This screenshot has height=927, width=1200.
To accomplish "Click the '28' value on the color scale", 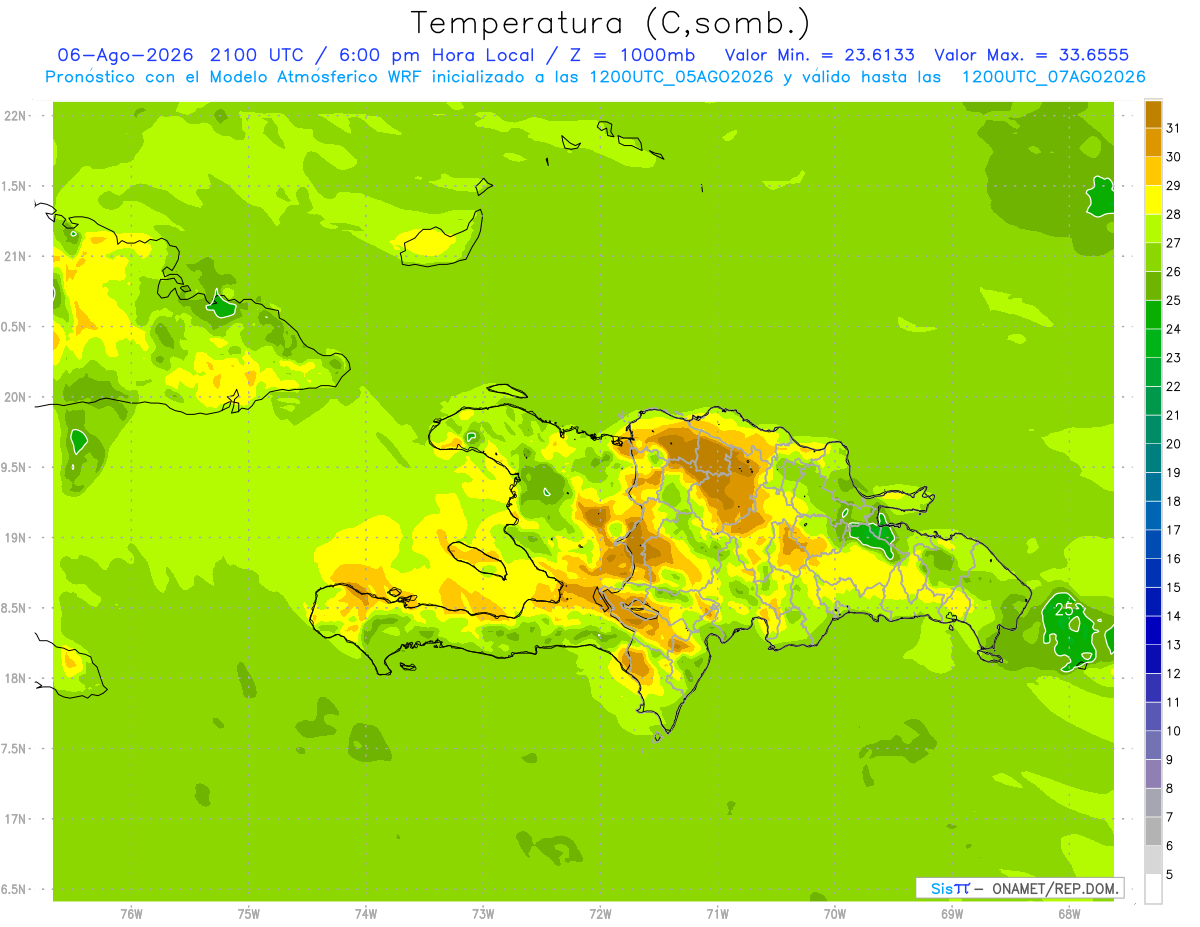I will pyautogui.click(x=1174, y=214).
